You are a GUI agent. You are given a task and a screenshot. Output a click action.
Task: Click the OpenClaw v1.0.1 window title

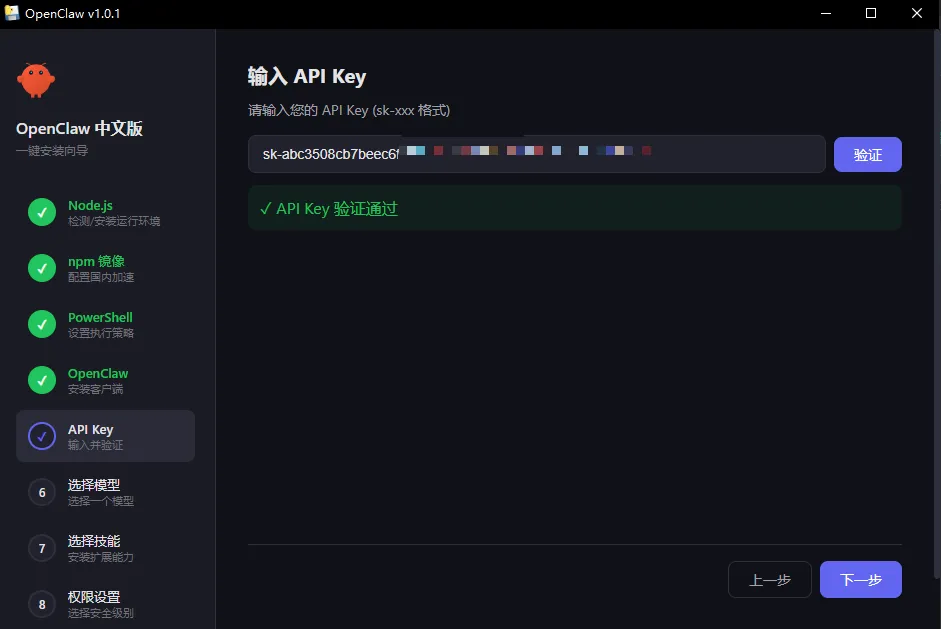pos(73,14)
